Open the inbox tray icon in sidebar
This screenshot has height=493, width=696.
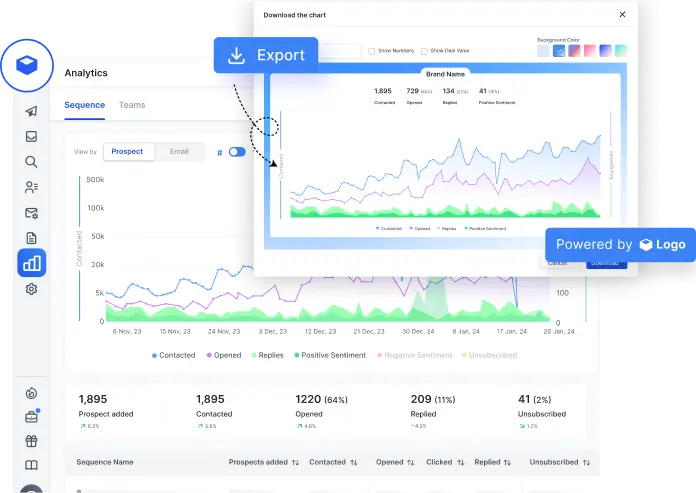tap(32, 137)
